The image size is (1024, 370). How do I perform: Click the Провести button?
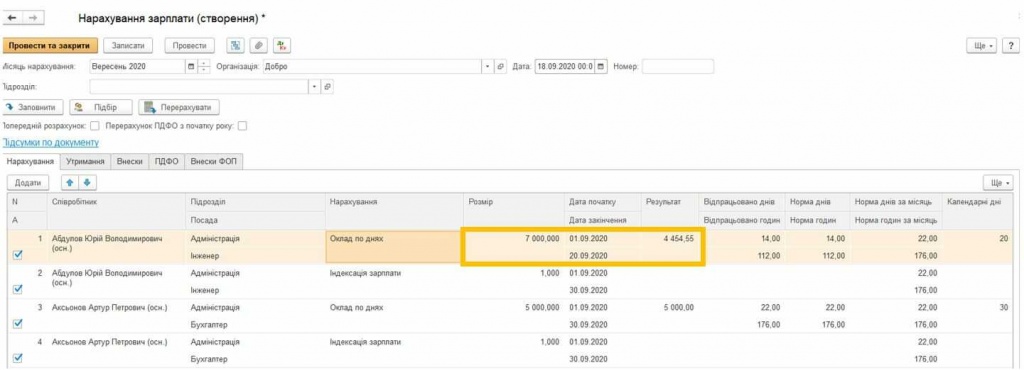tap(190, 46)
